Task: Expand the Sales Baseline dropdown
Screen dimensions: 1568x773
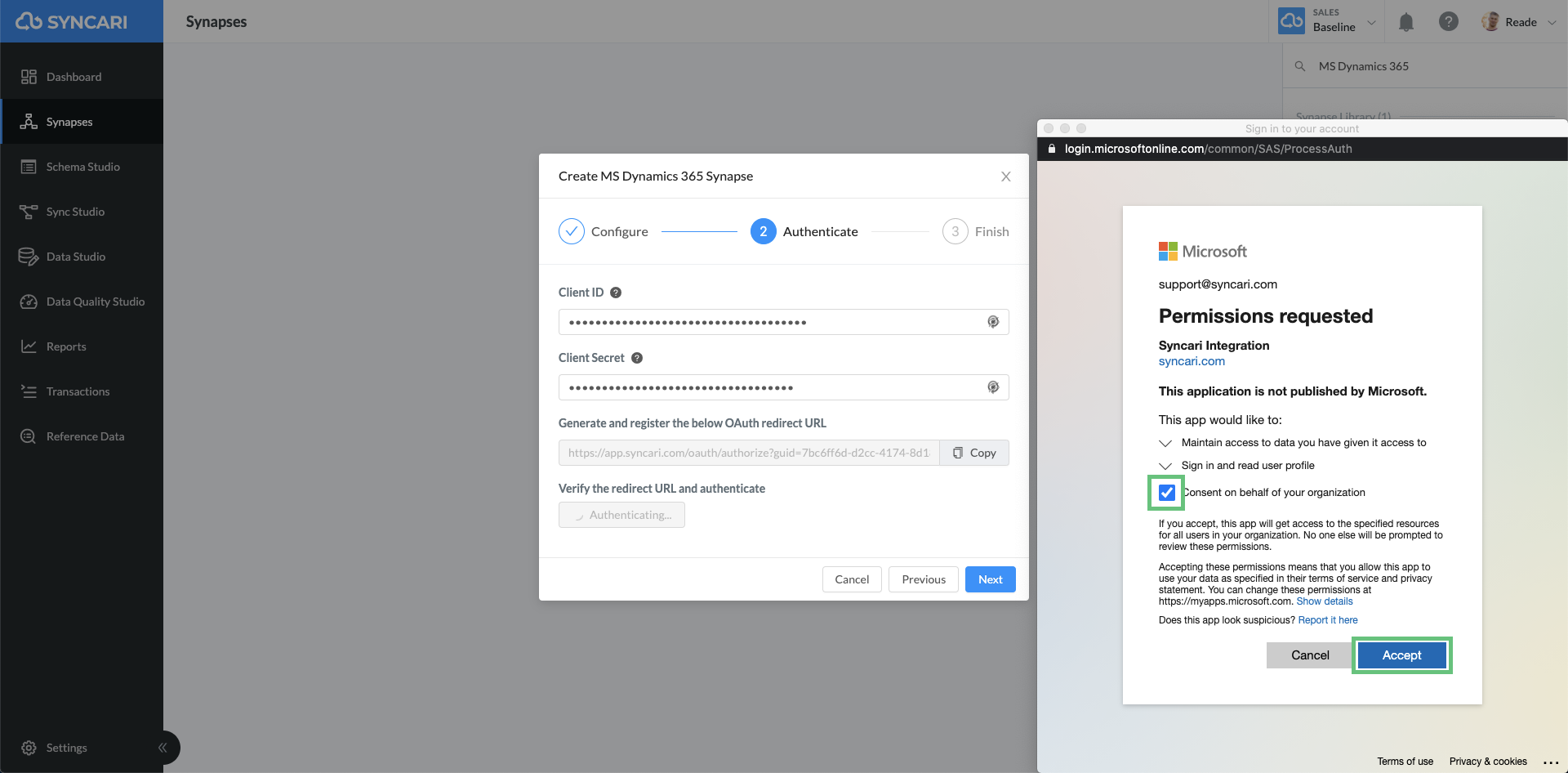Action: tap(1372, 22)
